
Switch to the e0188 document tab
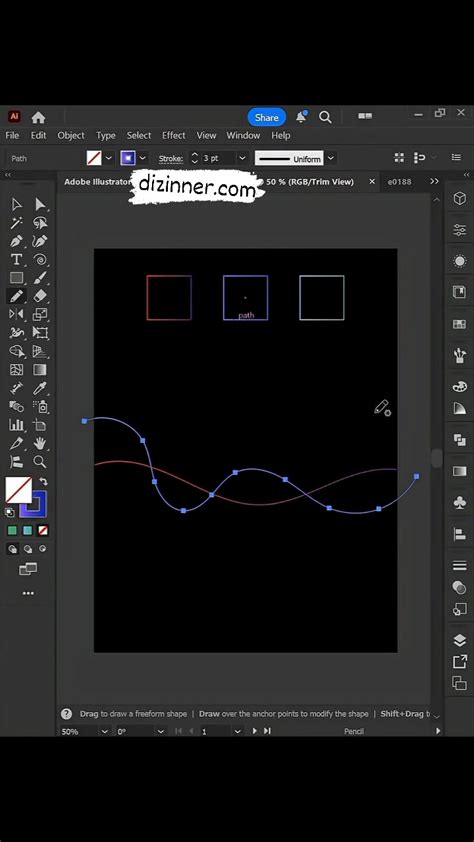(x=399, y=182)
